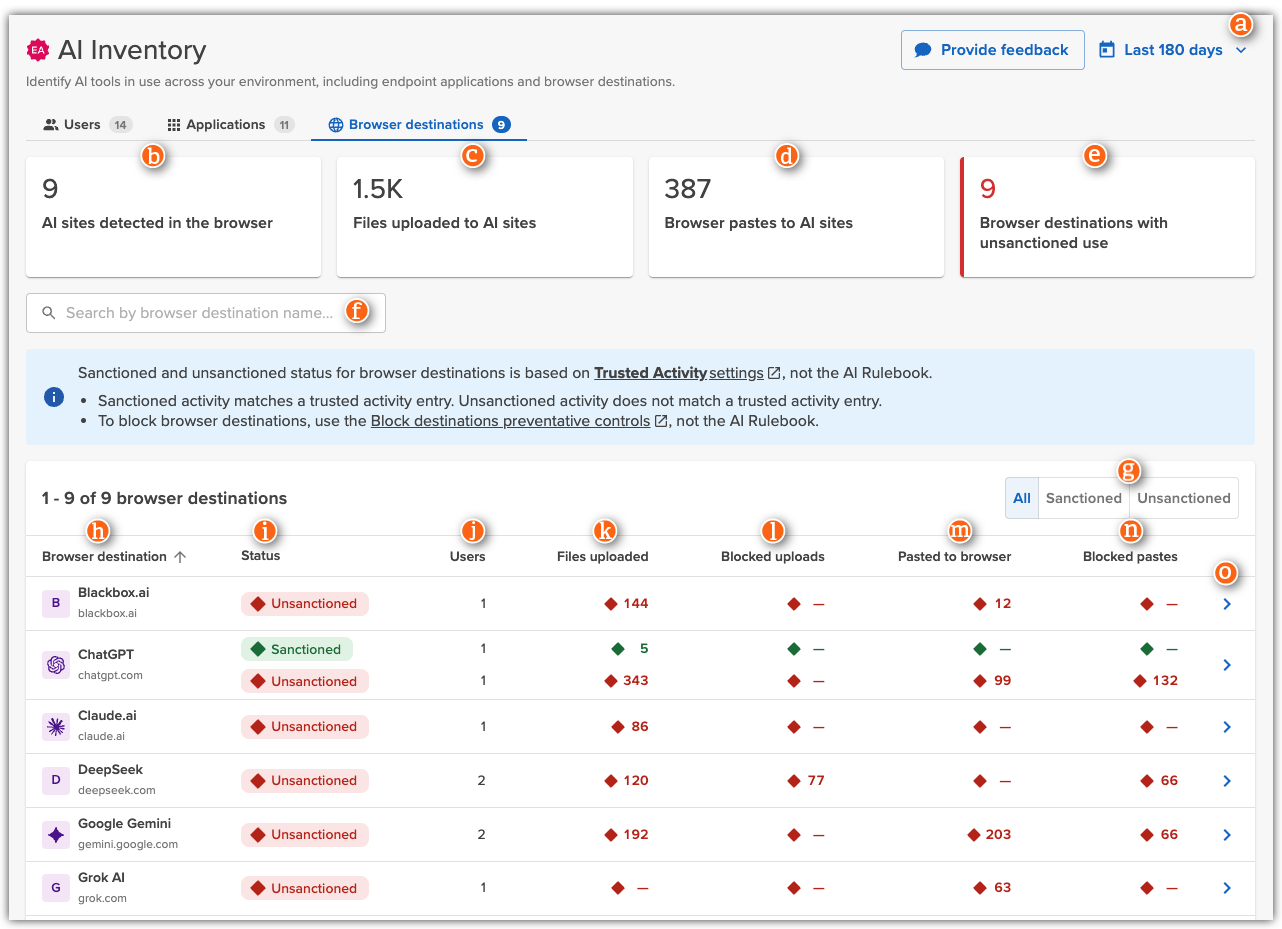
Task: Click the ChatGPT 99 pasted to browser value
Action: (1003, 681)
